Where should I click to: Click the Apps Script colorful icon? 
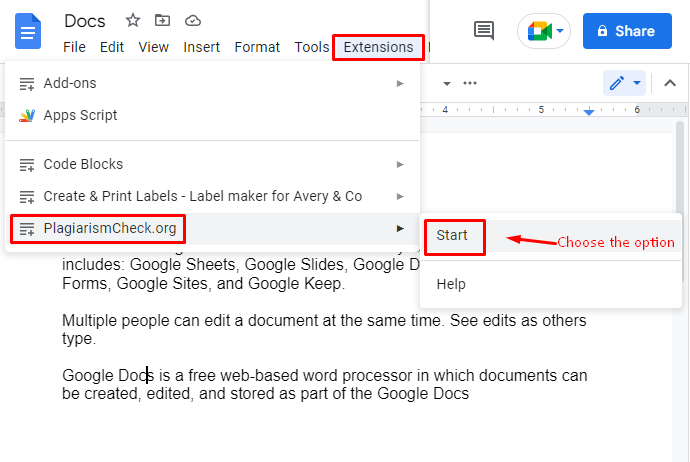27,115
